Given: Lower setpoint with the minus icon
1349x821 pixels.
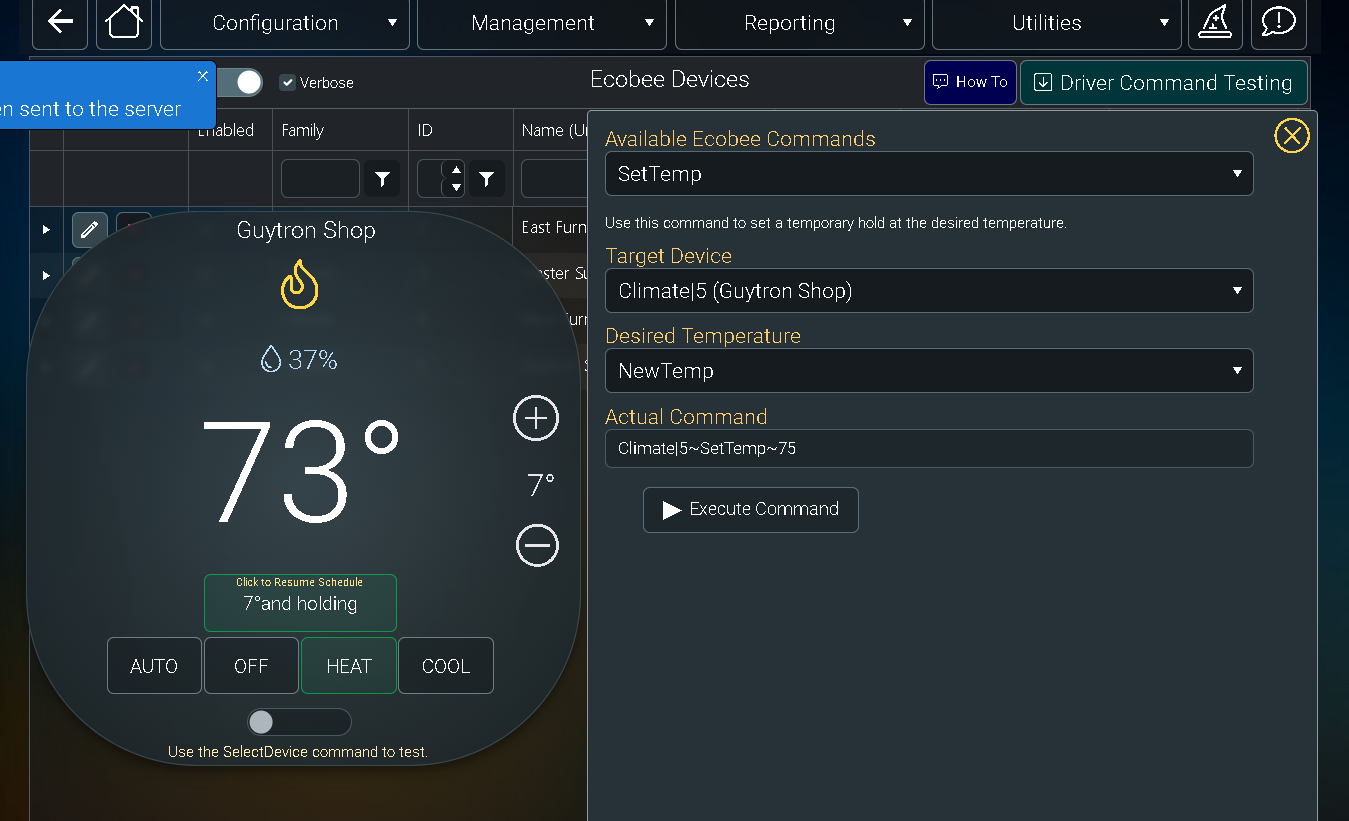Looking at the screenshot, I should click(x=537, y=545).
